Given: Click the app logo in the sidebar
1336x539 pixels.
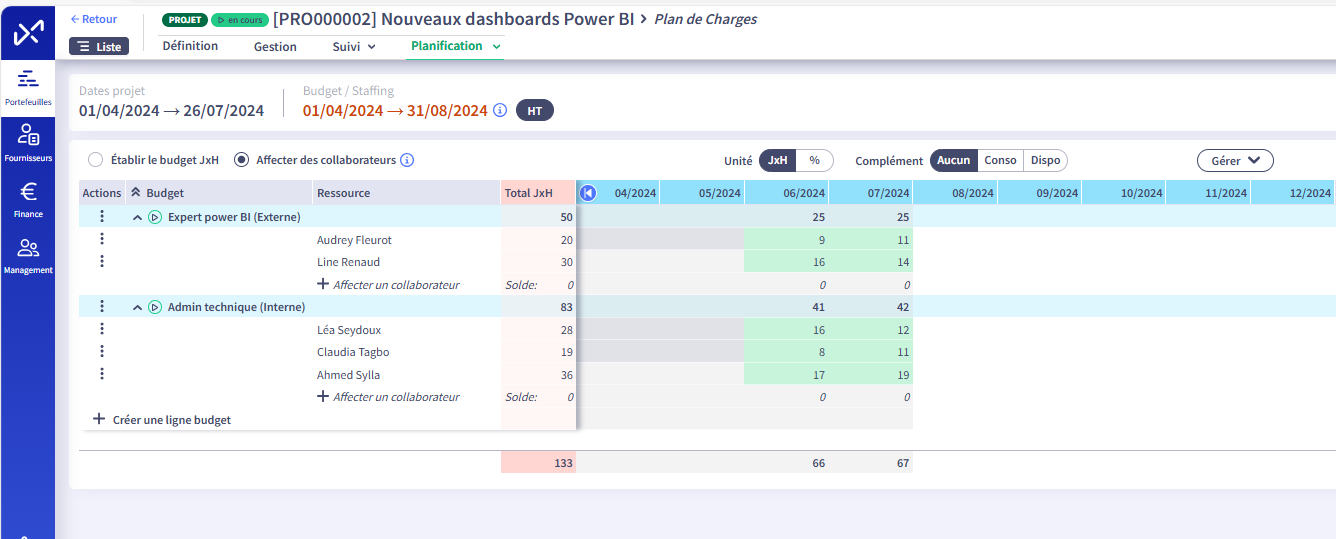Looking at the screenshot, I should [28, 32].
